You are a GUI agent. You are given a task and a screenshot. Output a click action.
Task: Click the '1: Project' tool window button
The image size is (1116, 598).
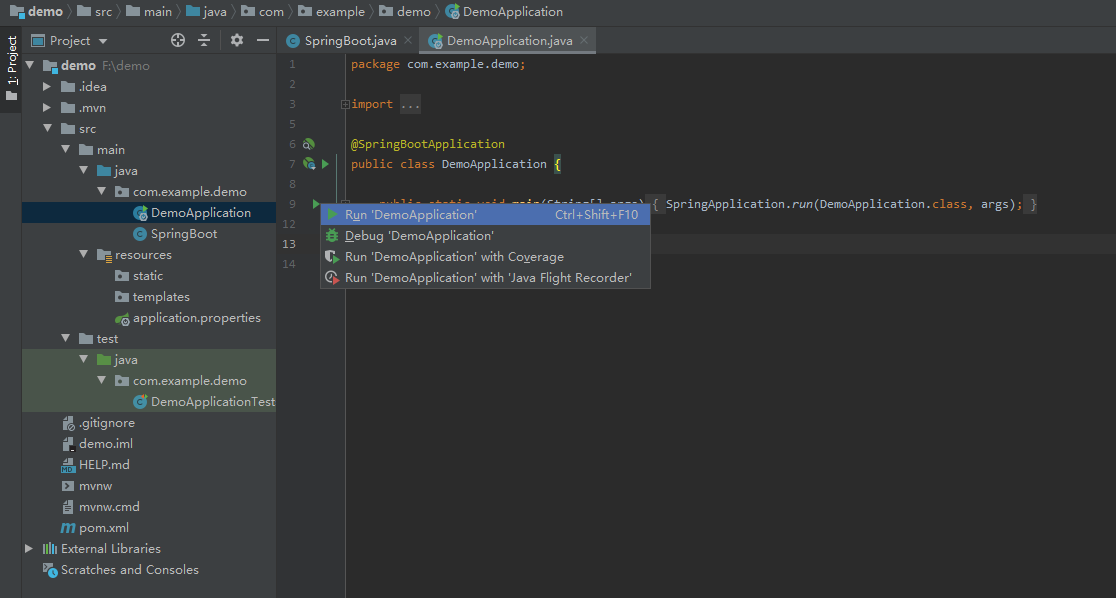click(11, 68)
